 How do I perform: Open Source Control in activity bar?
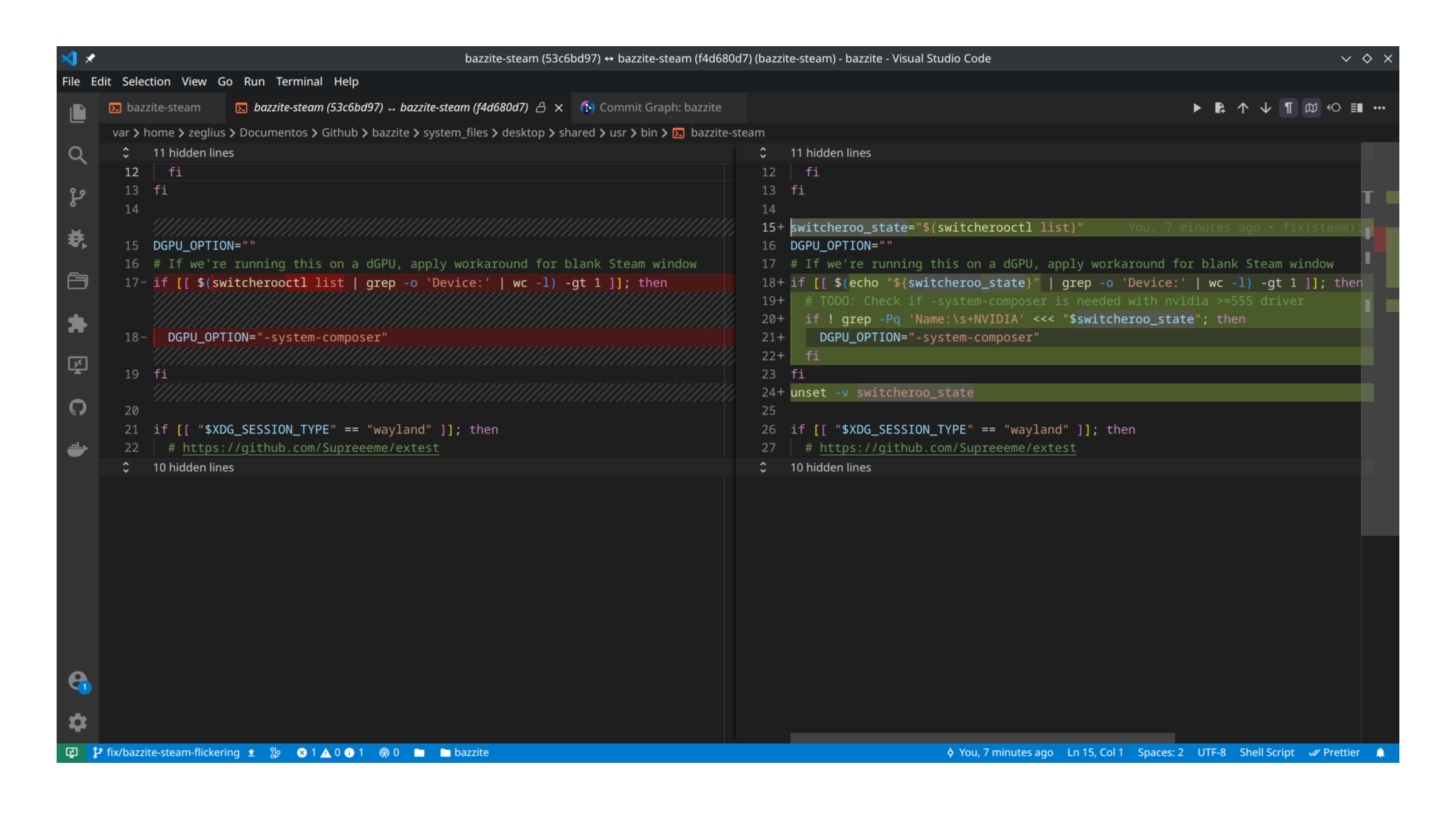pos(78,197)
